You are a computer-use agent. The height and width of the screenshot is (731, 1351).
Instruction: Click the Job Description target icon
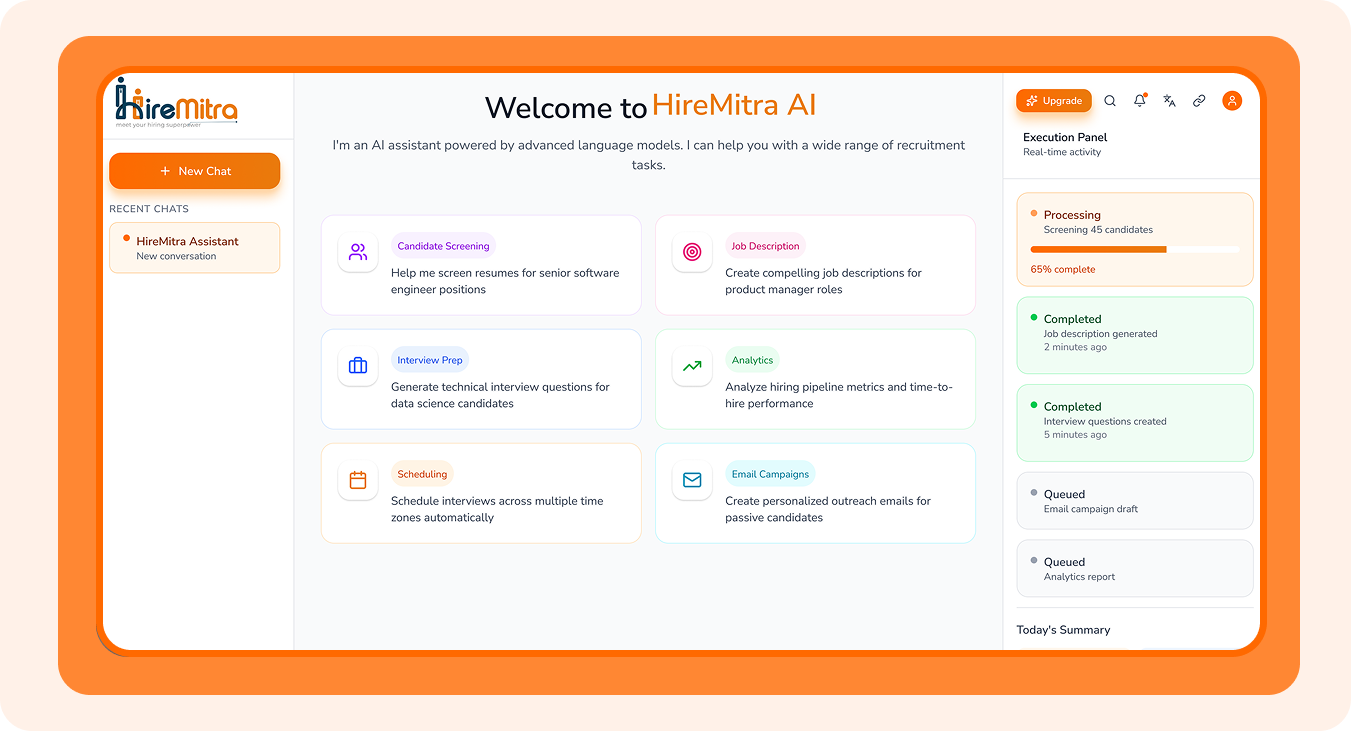tap(692, 252)
